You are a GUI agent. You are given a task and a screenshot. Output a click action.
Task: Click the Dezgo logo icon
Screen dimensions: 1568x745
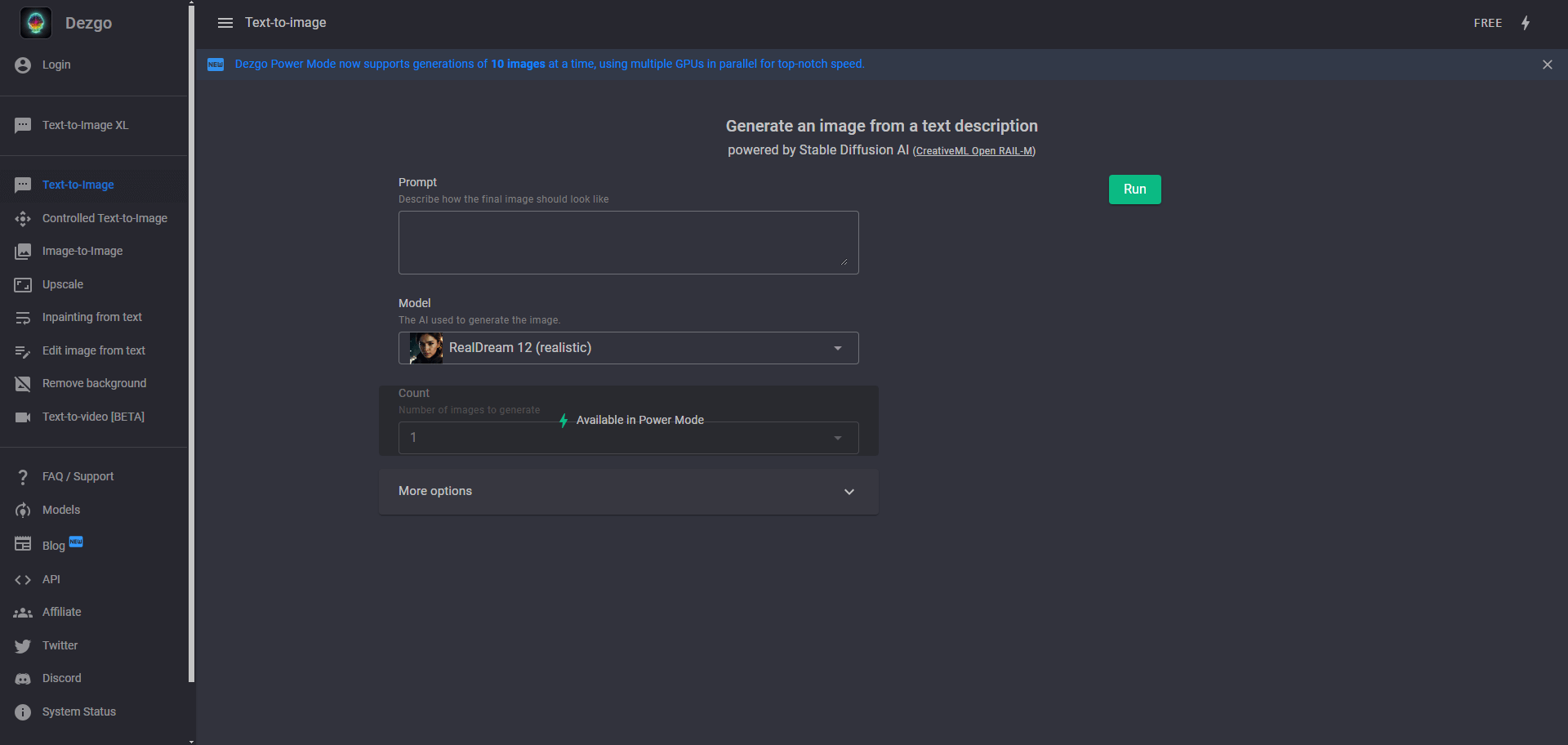pyautogui.click(x=35, y=23)
